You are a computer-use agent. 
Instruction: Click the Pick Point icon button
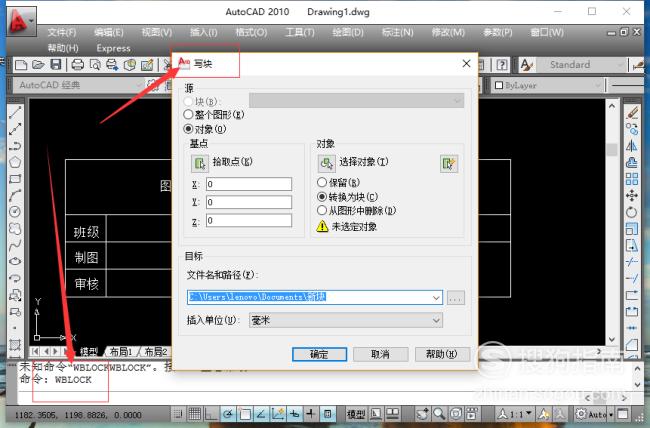pyautogui.click(x=200, y=163)
